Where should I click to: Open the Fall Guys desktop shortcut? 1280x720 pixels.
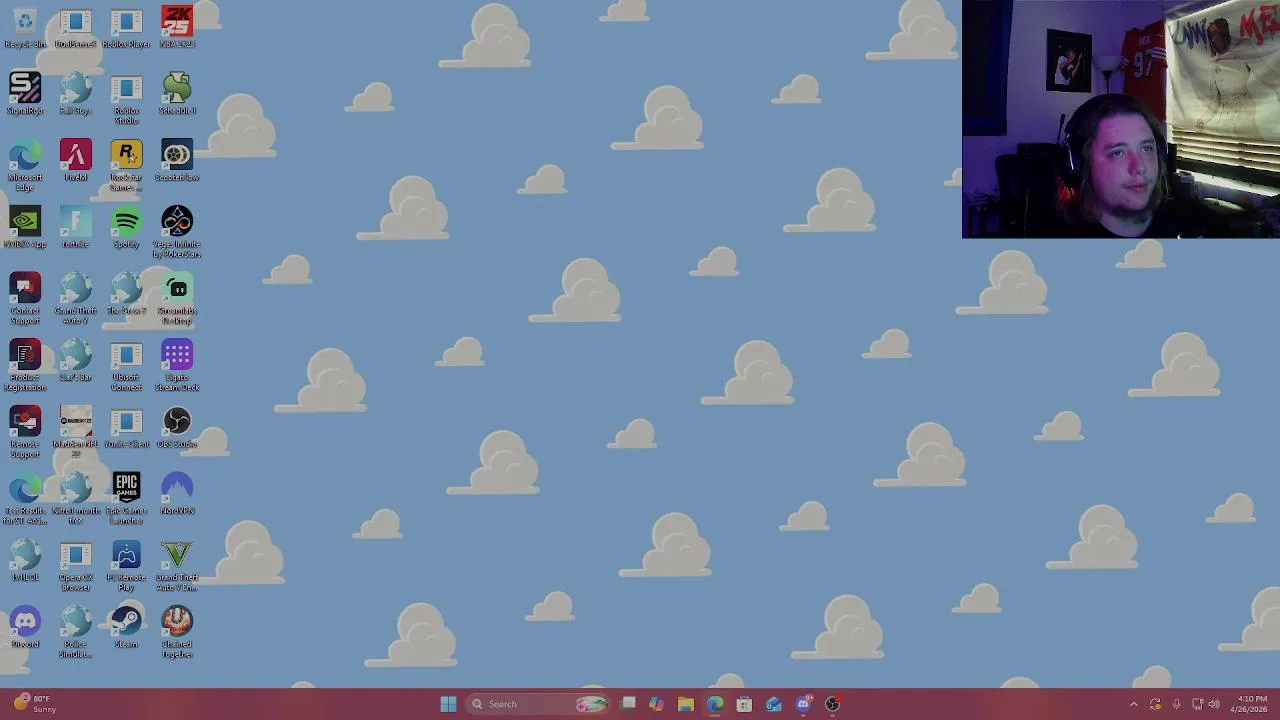click(x=76, y=94)
